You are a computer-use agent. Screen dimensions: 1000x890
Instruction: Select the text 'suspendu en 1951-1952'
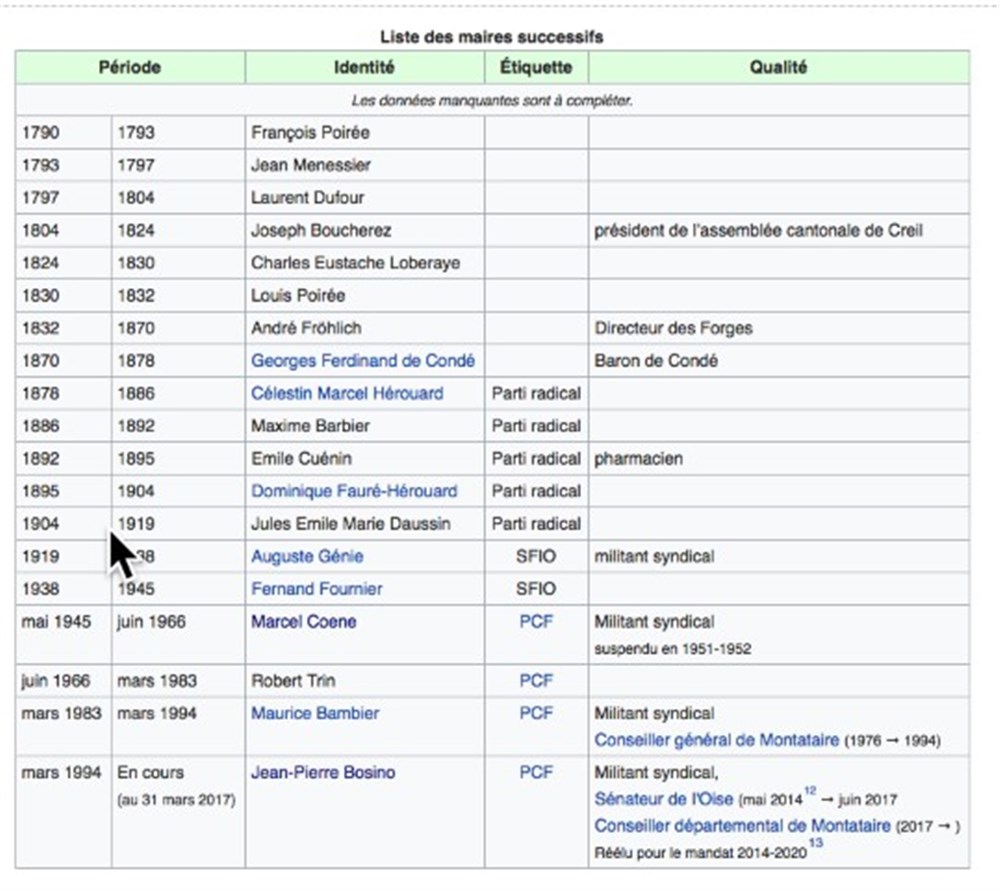coord(673,649)
